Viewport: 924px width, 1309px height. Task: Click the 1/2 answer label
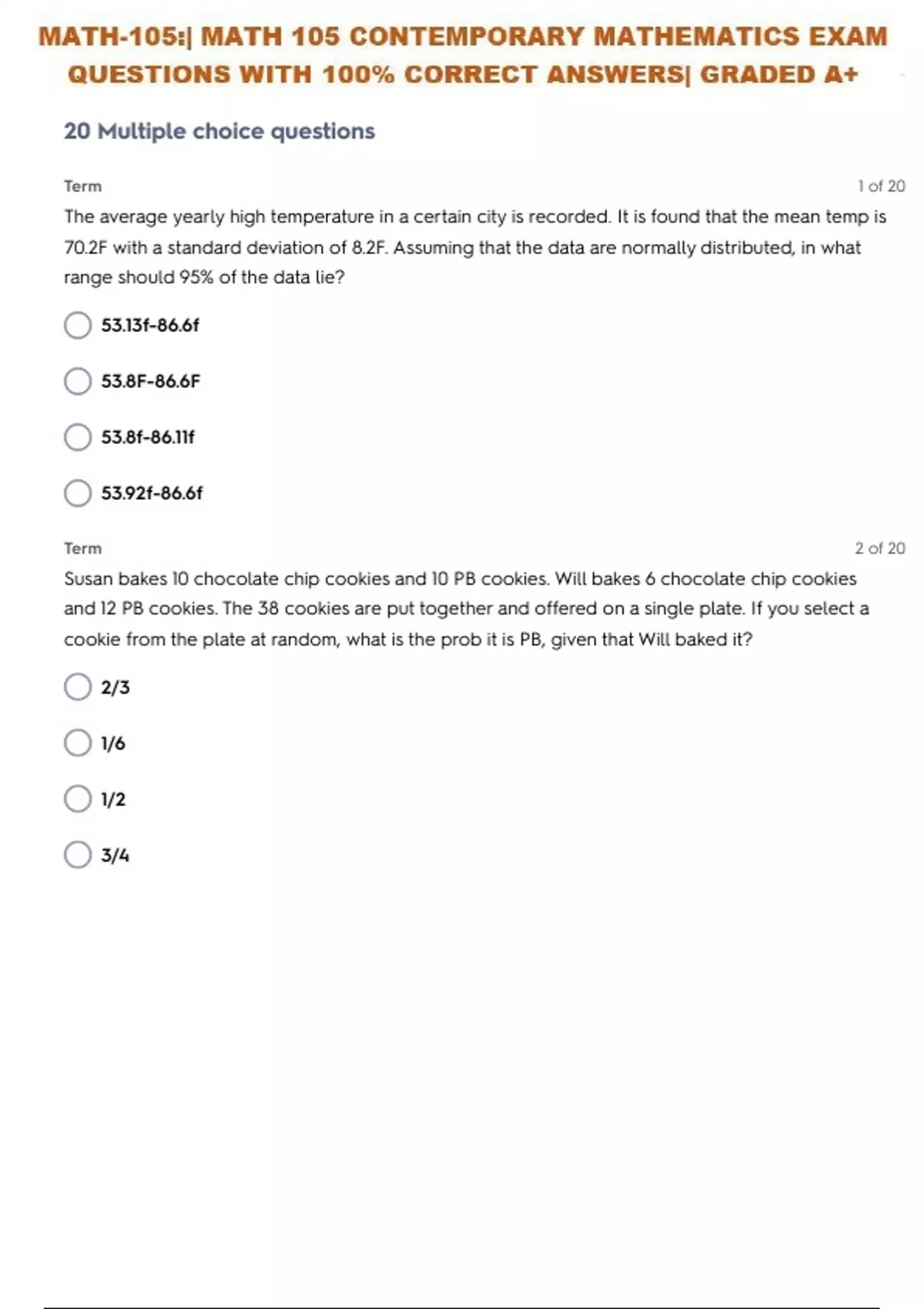(113, 799)
